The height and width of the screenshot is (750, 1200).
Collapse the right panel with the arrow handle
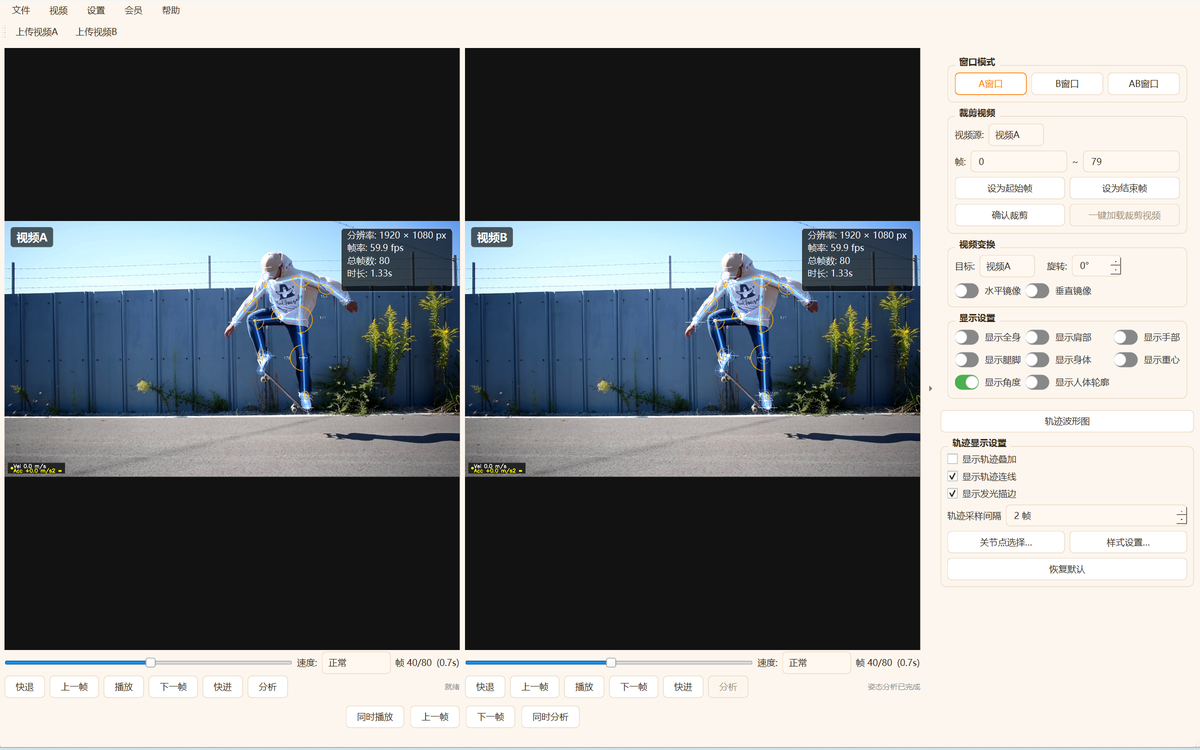point(931,388)
